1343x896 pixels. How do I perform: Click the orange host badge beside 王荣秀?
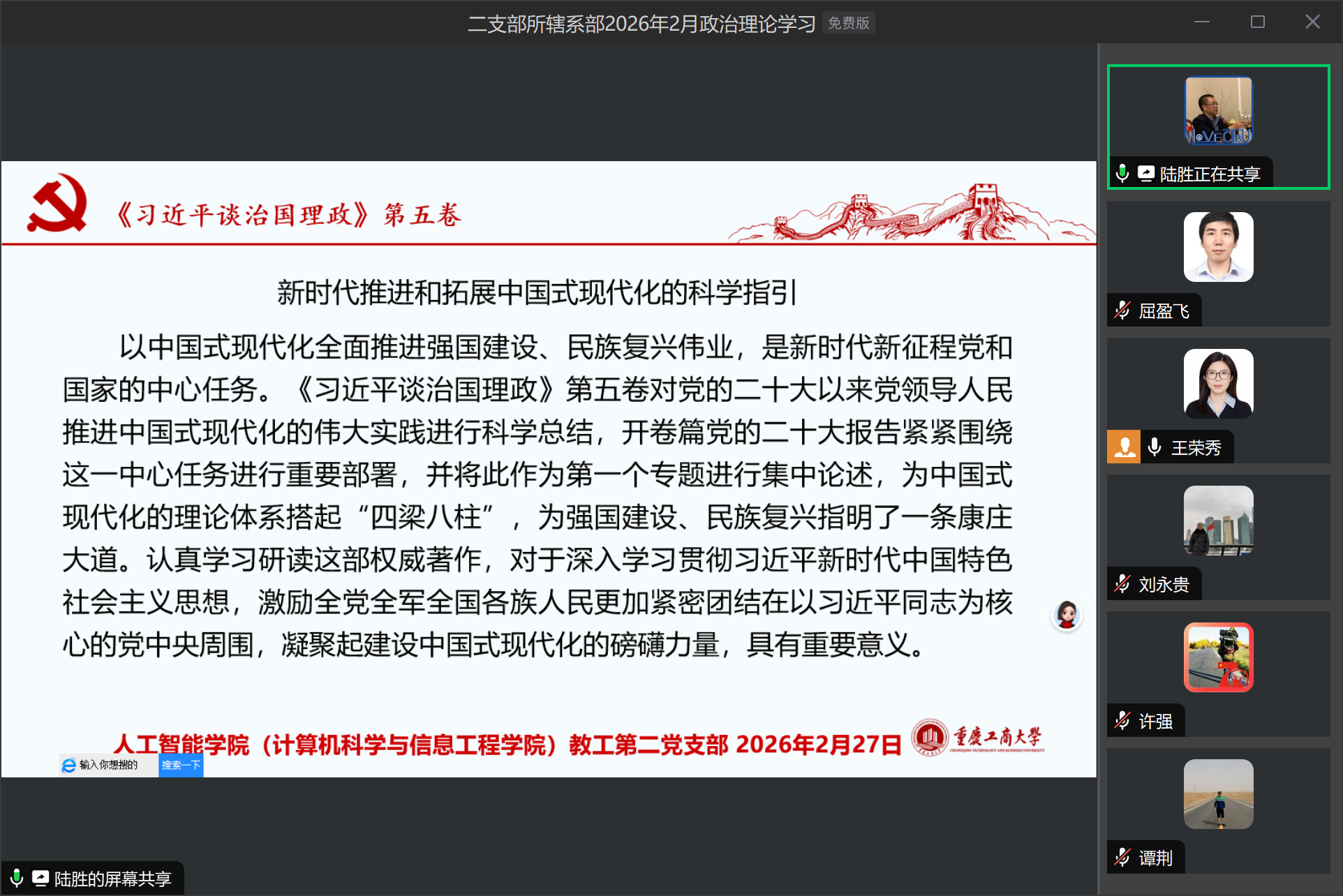1124,447
